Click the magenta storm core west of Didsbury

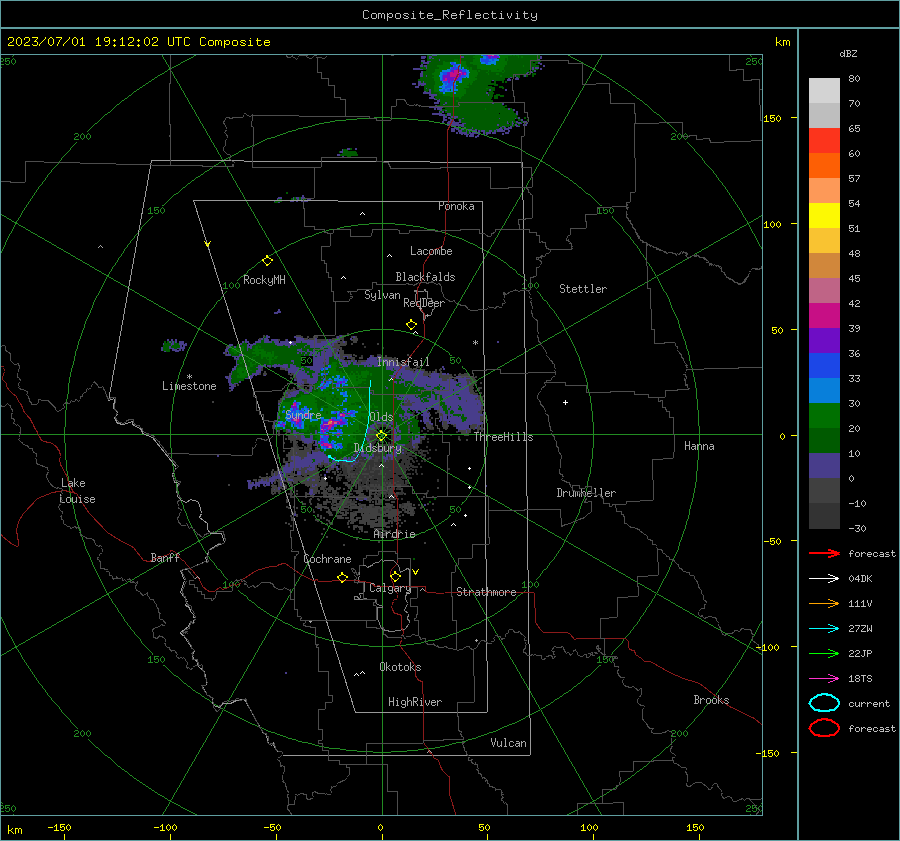(332, 426)
